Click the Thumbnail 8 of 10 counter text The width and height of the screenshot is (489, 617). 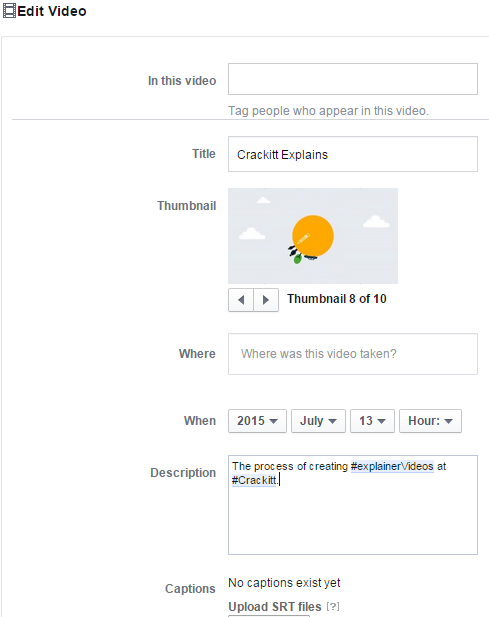[337, 299]
